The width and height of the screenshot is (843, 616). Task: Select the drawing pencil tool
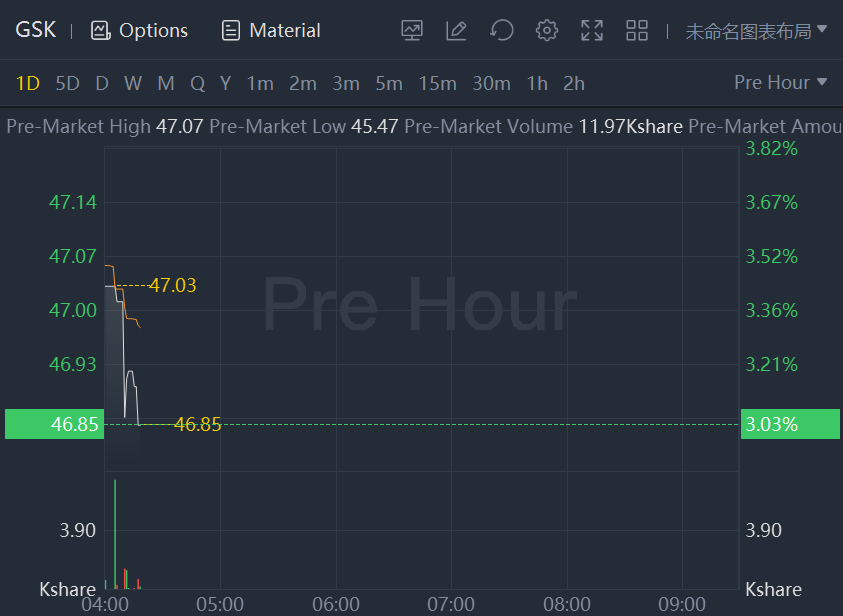pyautogui.click(x=456, y=30)
